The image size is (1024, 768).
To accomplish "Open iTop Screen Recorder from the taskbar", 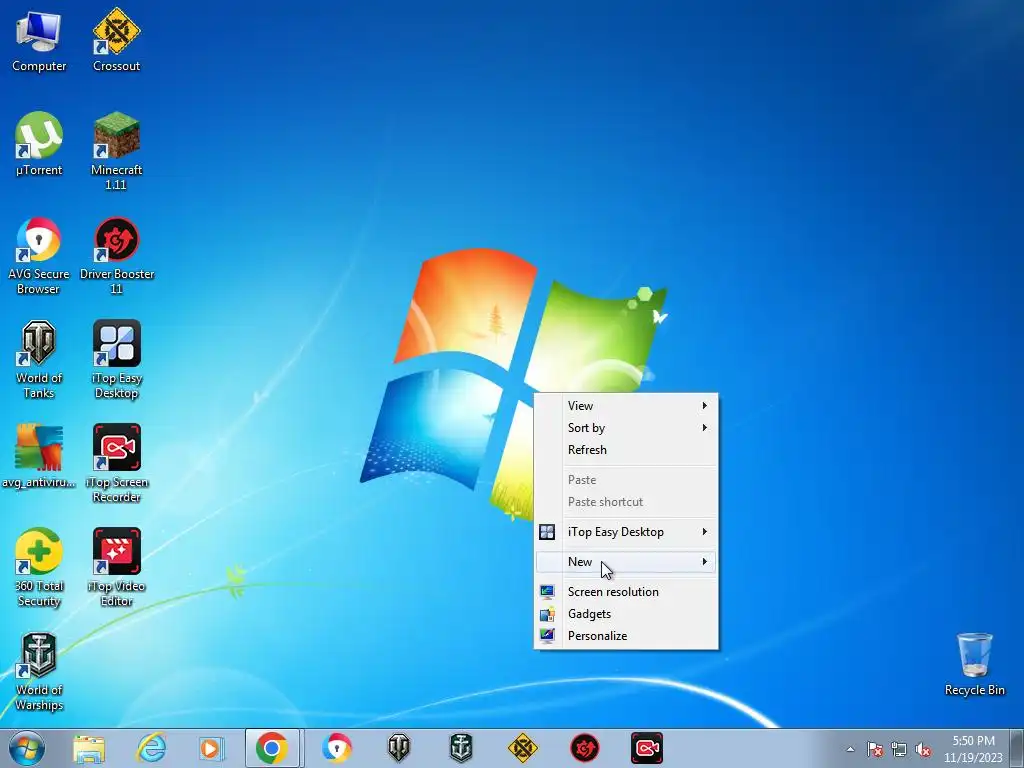I will pos(647,748).
